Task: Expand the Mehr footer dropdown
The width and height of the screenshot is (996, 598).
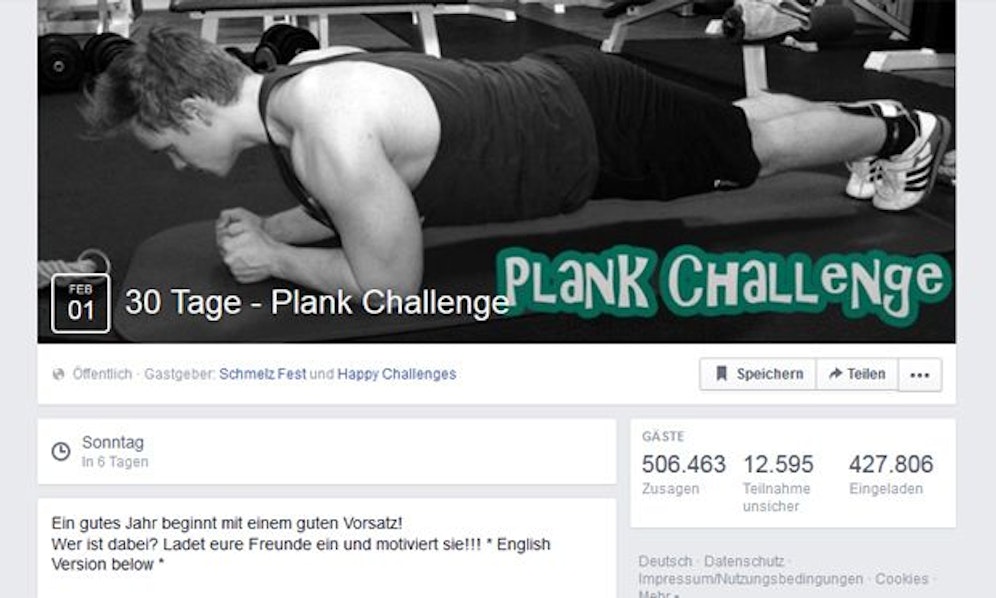Action: 657,594
